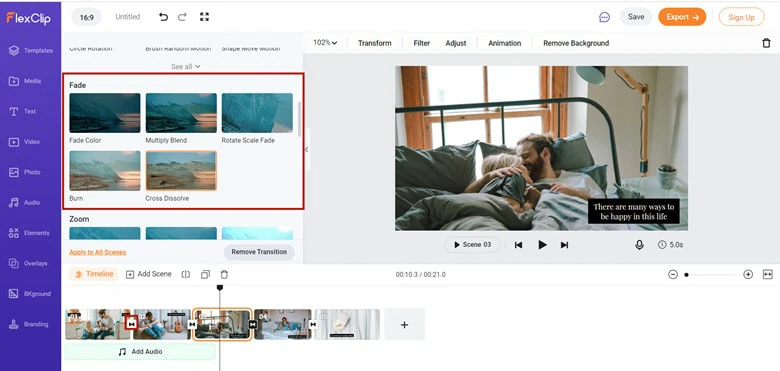Open the Elements sidebar section

[x=29, y=233]
